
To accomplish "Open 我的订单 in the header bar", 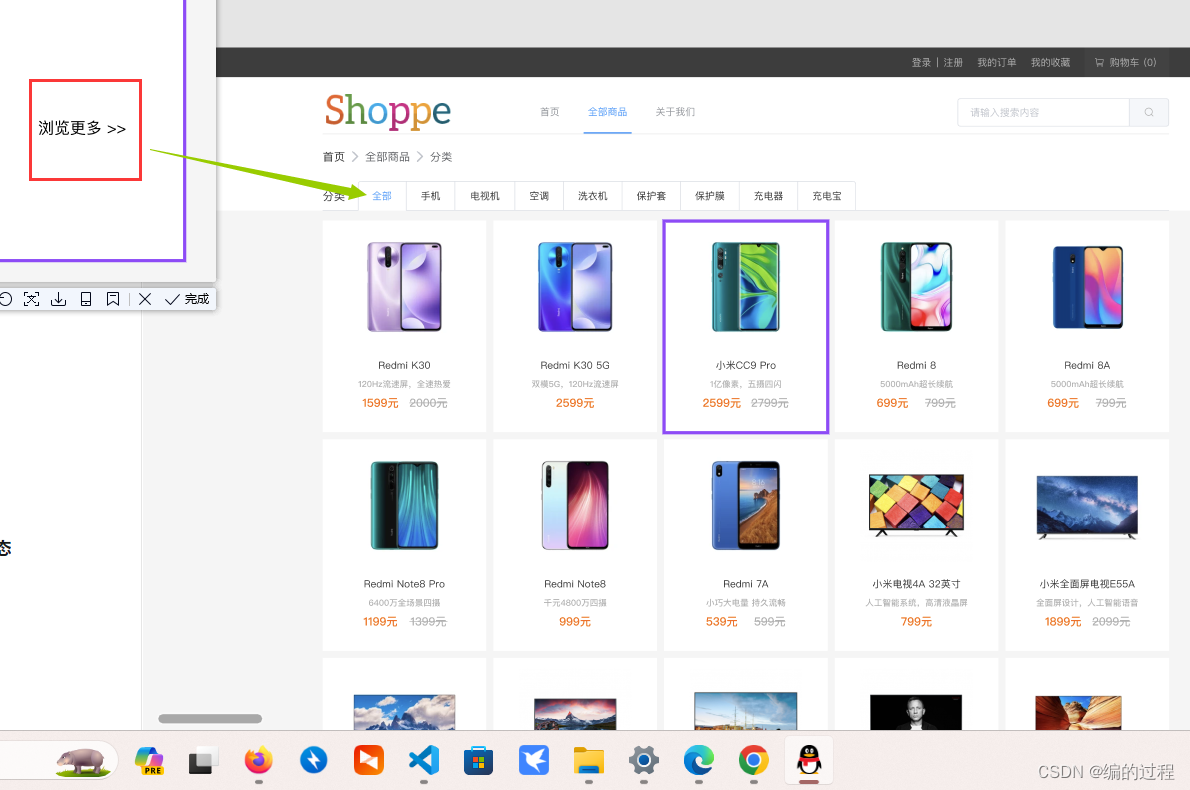I will (x=996, y=62).
